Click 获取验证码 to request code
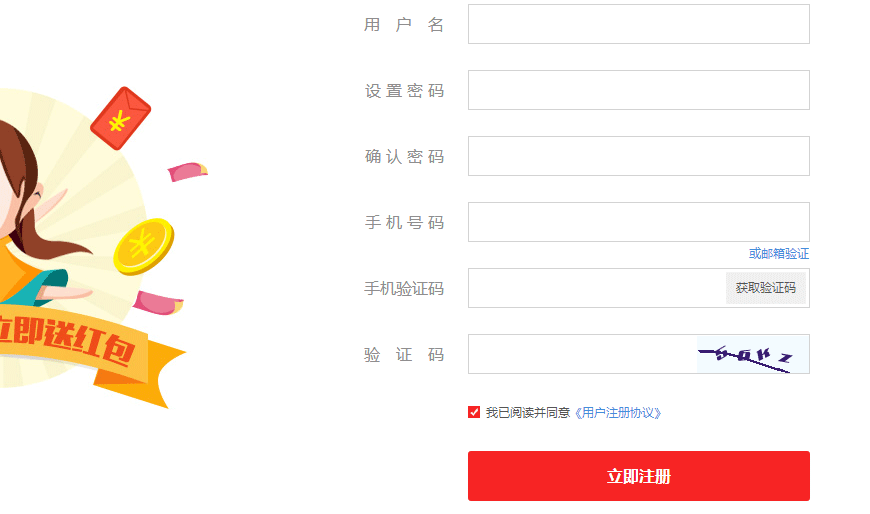 766,288
